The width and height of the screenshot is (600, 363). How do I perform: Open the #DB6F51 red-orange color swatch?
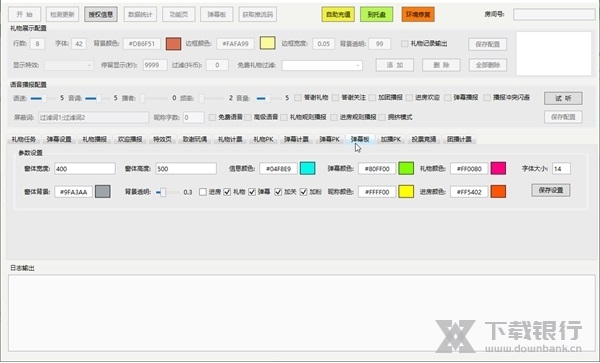[x=173, y=44]
